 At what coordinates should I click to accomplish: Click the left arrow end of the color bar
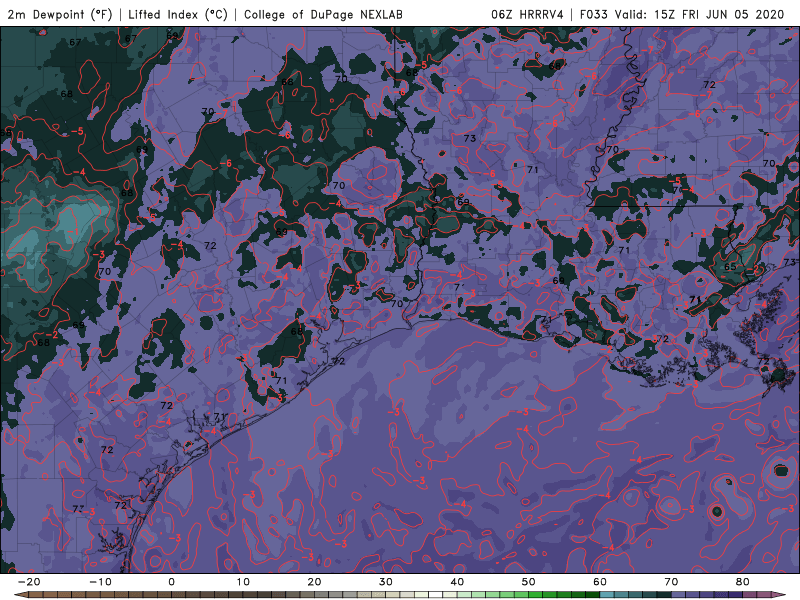tap(20, 594)
